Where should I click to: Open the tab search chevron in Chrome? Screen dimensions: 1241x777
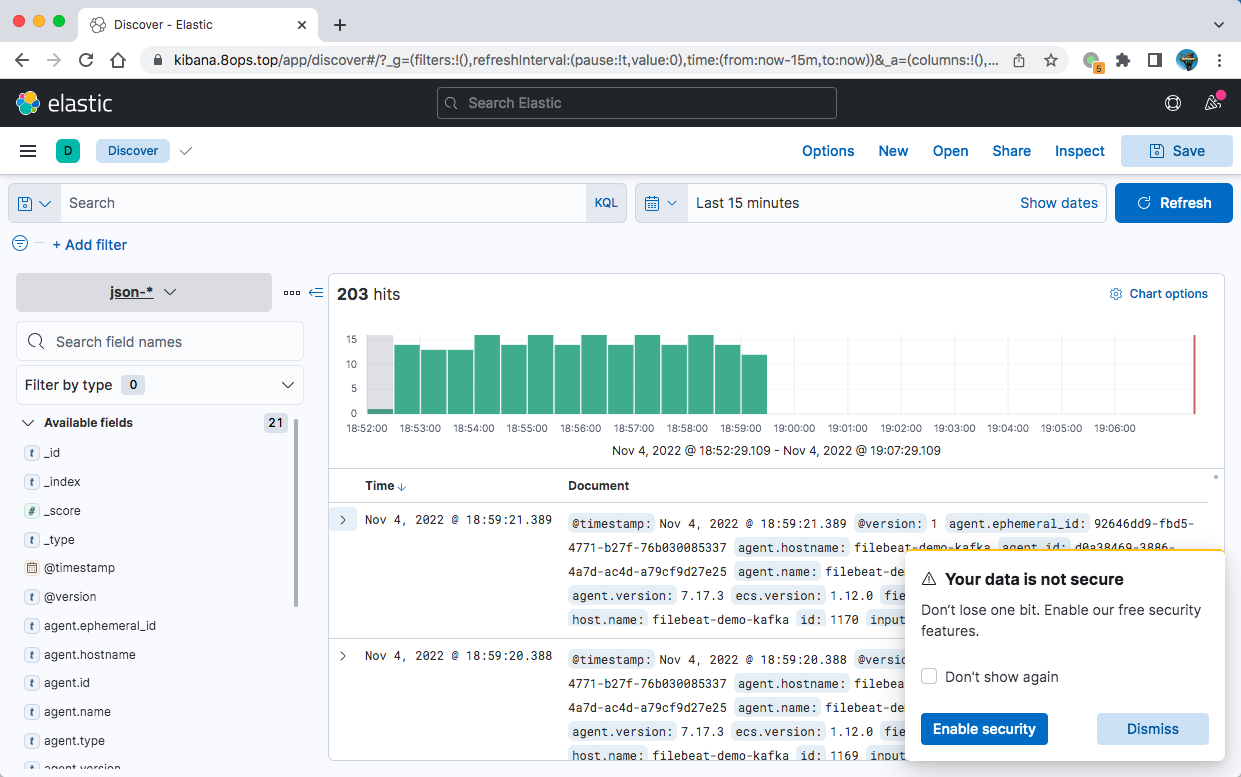click(1219, 25)
